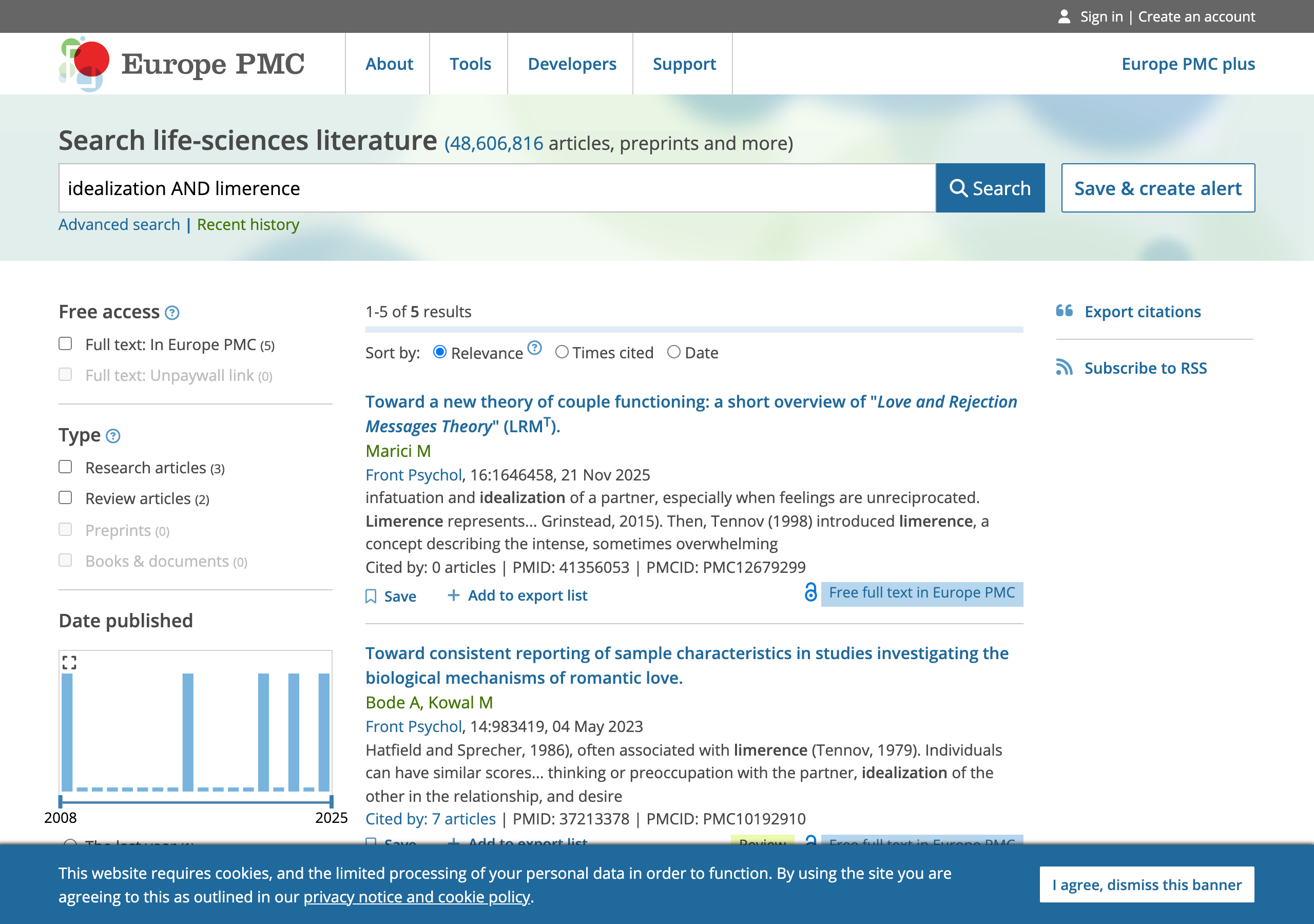Click the RSS feed icon
Viewport: 1314px width, 924px height.
pyautogui.click(x=1065, y=367)
